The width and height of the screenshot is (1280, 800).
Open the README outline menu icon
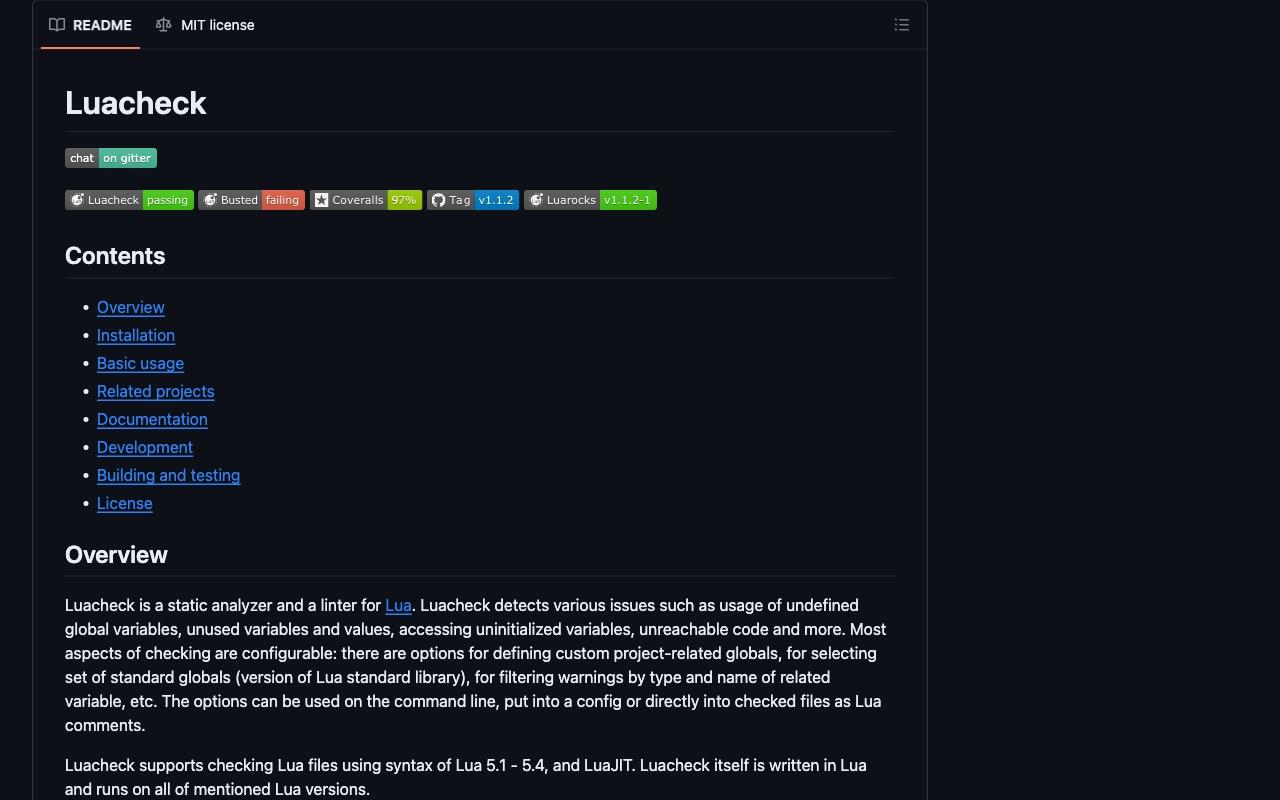[x=902, y=25]
